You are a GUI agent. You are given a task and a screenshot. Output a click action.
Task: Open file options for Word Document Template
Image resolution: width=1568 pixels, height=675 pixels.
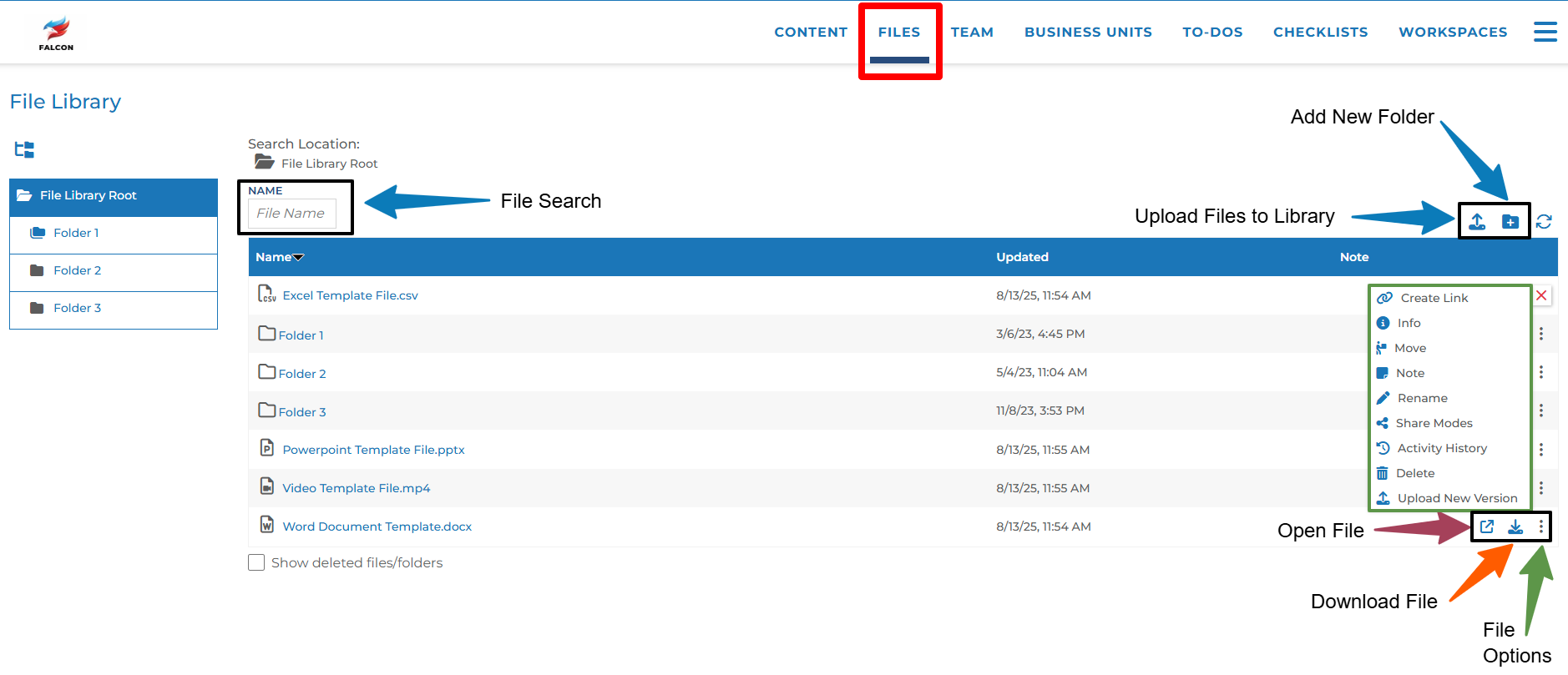tap(1541, 526)
